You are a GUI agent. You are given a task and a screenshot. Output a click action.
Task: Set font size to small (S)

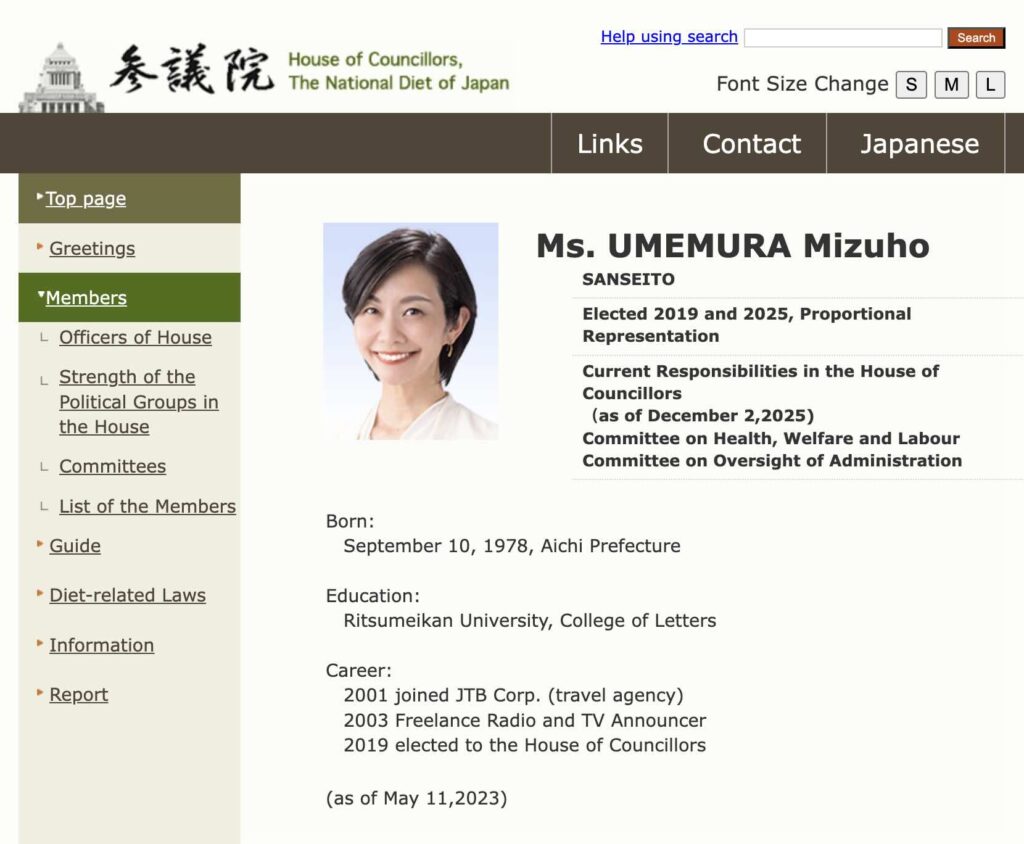(910, 85)
